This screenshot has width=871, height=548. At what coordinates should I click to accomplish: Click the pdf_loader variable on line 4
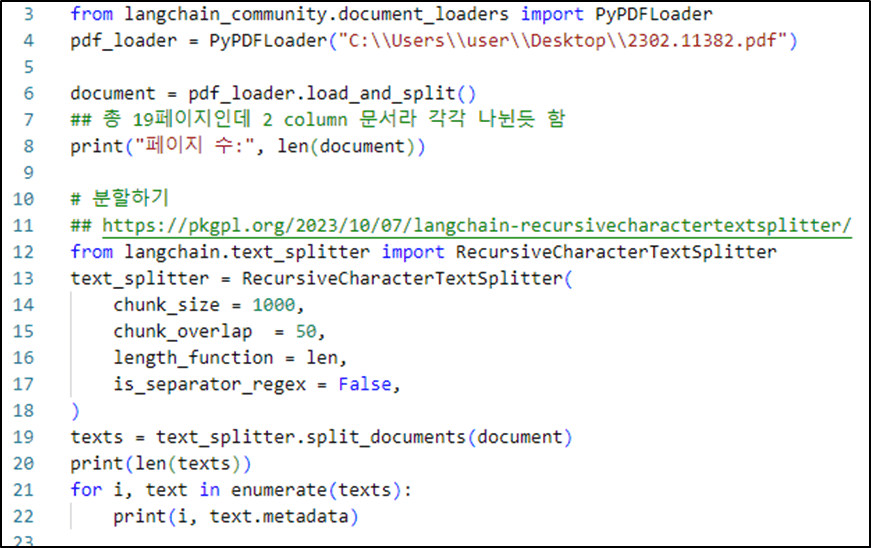coord(123,41)
